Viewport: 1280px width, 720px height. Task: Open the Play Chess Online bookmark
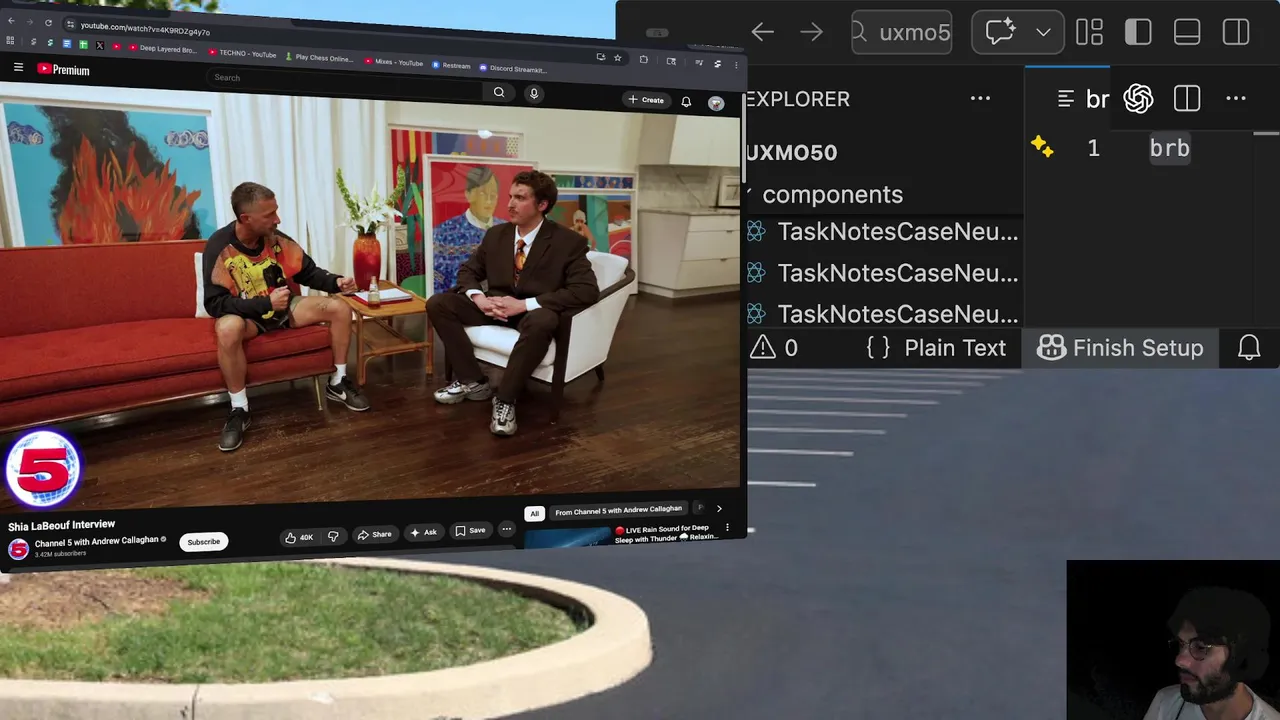click(x=320, y=58)
